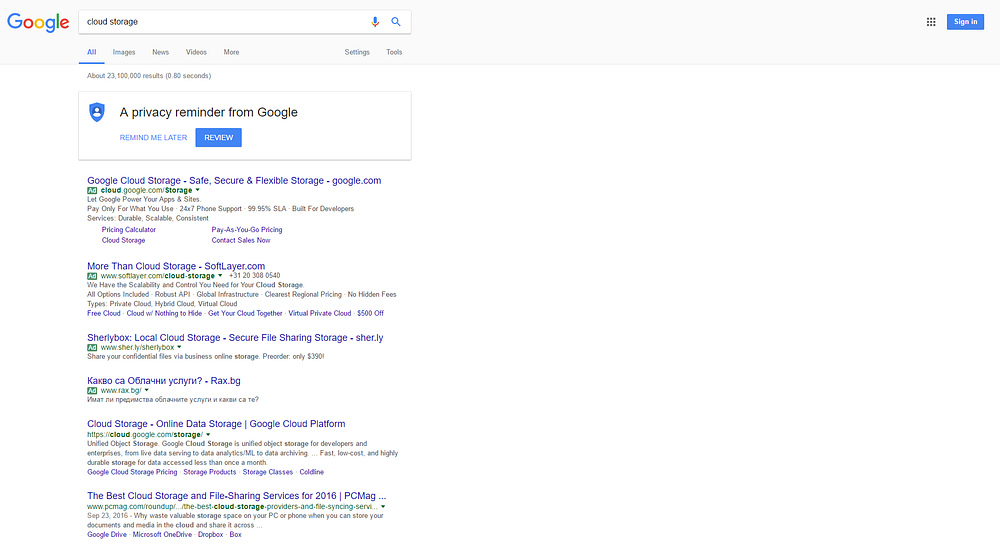The image size is (1000, 553).
Task: Open Coldline sitelink
Action: 312,472
